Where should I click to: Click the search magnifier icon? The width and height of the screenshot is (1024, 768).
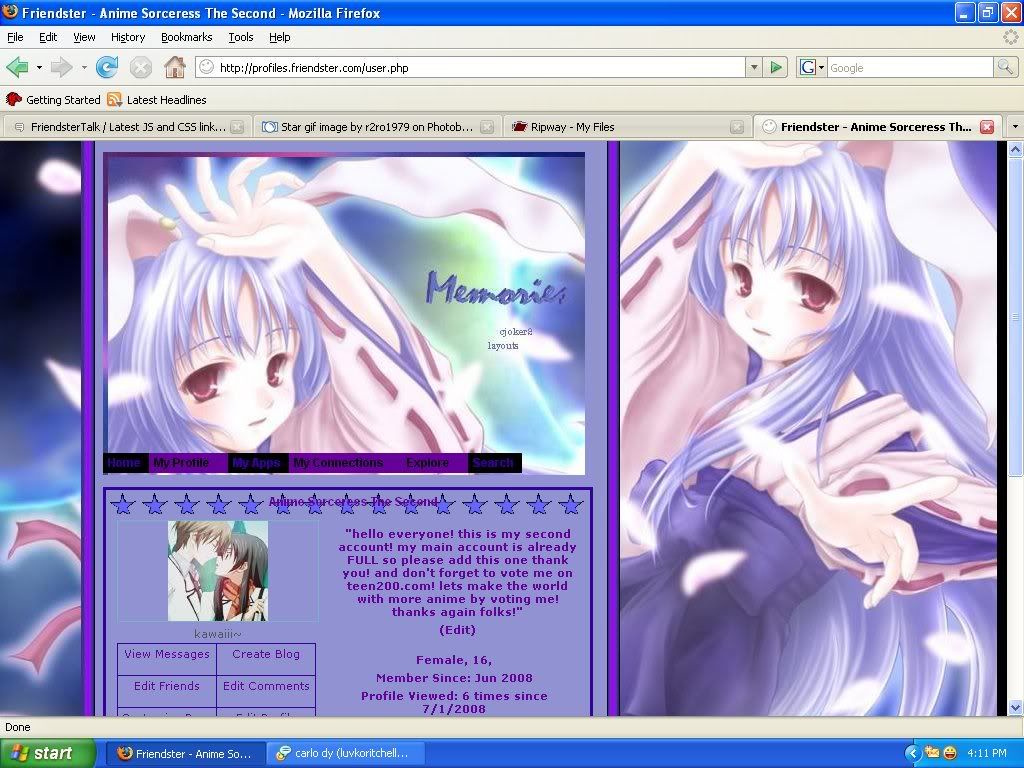(1005, 68)
